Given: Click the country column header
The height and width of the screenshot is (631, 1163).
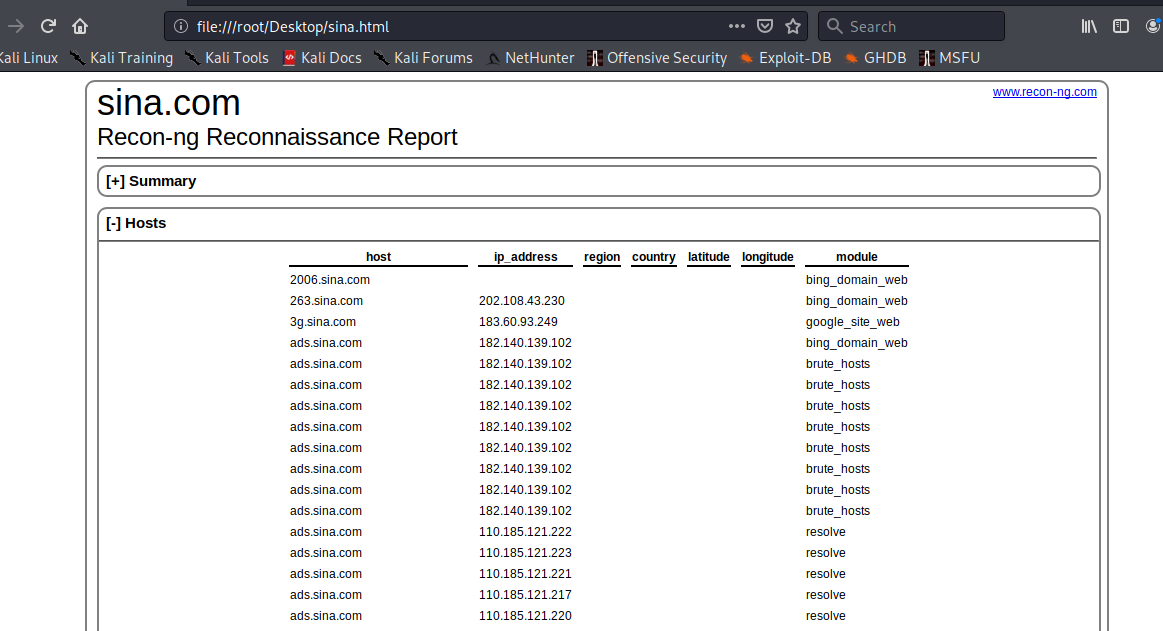Looking at the screenshot, I should tap(653, 257).
